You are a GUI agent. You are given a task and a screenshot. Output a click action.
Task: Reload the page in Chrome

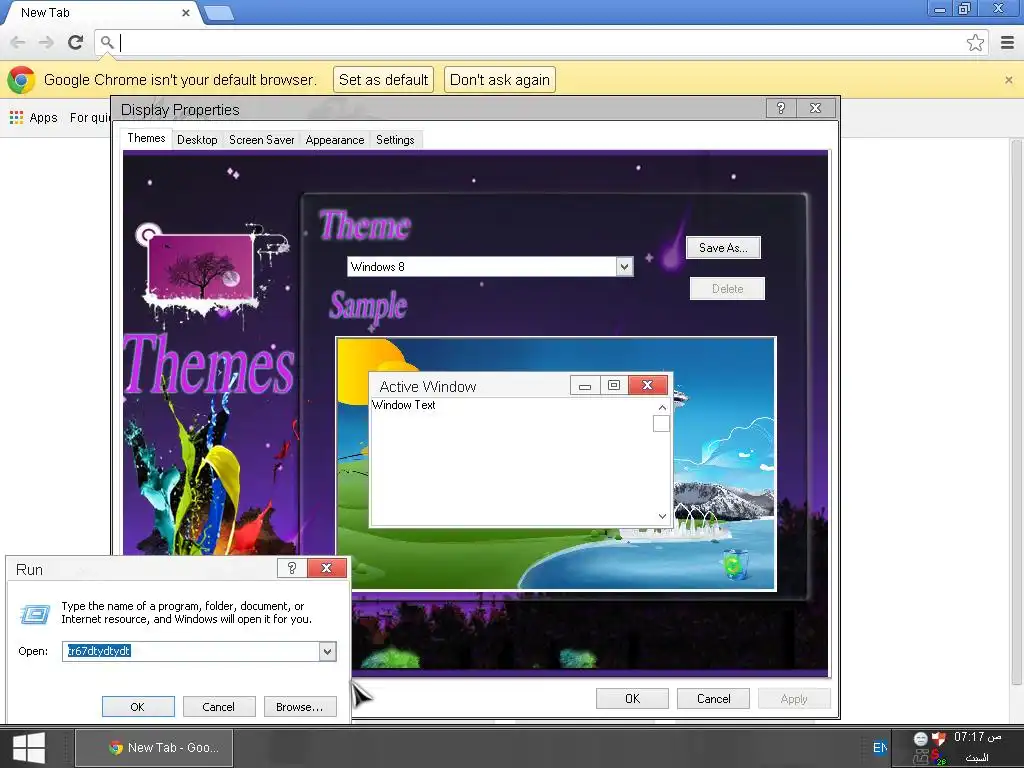click(x=76, y=43)
